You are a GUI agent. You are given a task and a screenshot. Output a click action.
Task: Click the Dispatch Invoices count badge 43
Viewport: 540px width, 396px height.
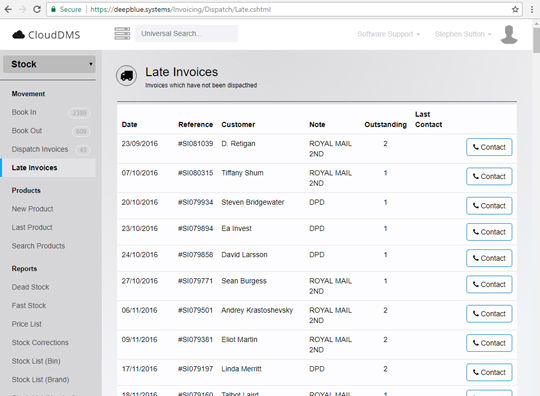pyautogui.click(x=83, y=150)
